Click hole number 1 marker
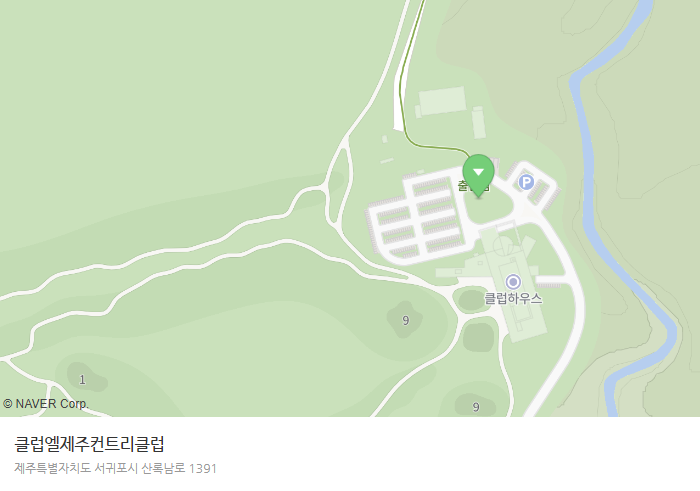 click(x=82, y=380)
